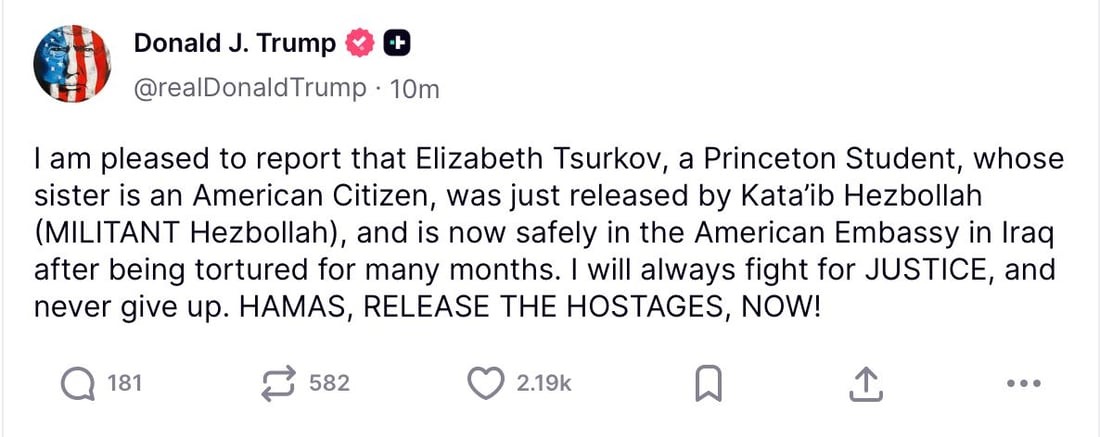Open the three-dot more options menu
The image size is (1100, 437).
[1024, 383]
